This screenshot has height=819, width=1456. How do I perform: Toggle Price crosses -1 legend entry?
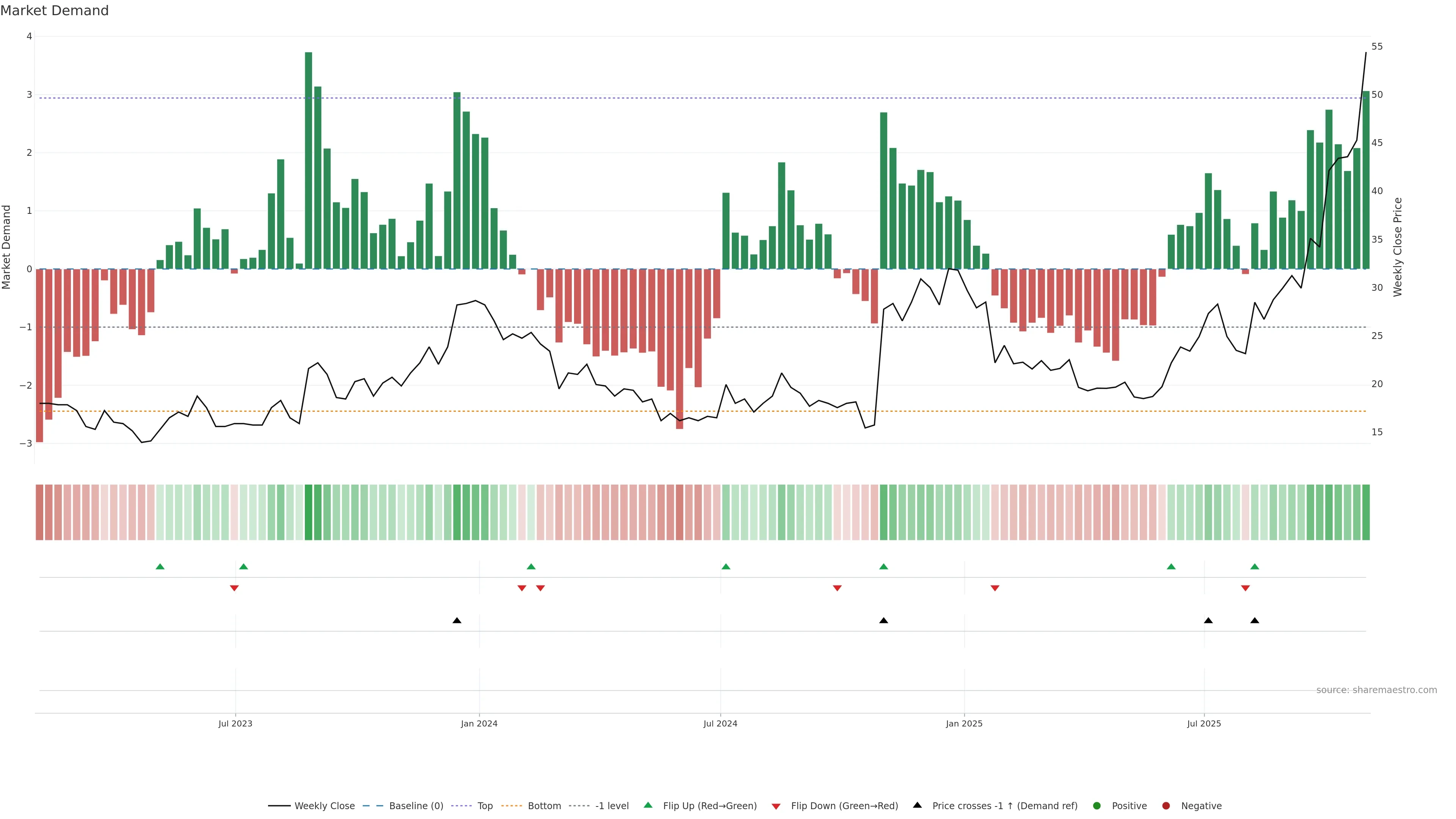(x=1004, y=806)
